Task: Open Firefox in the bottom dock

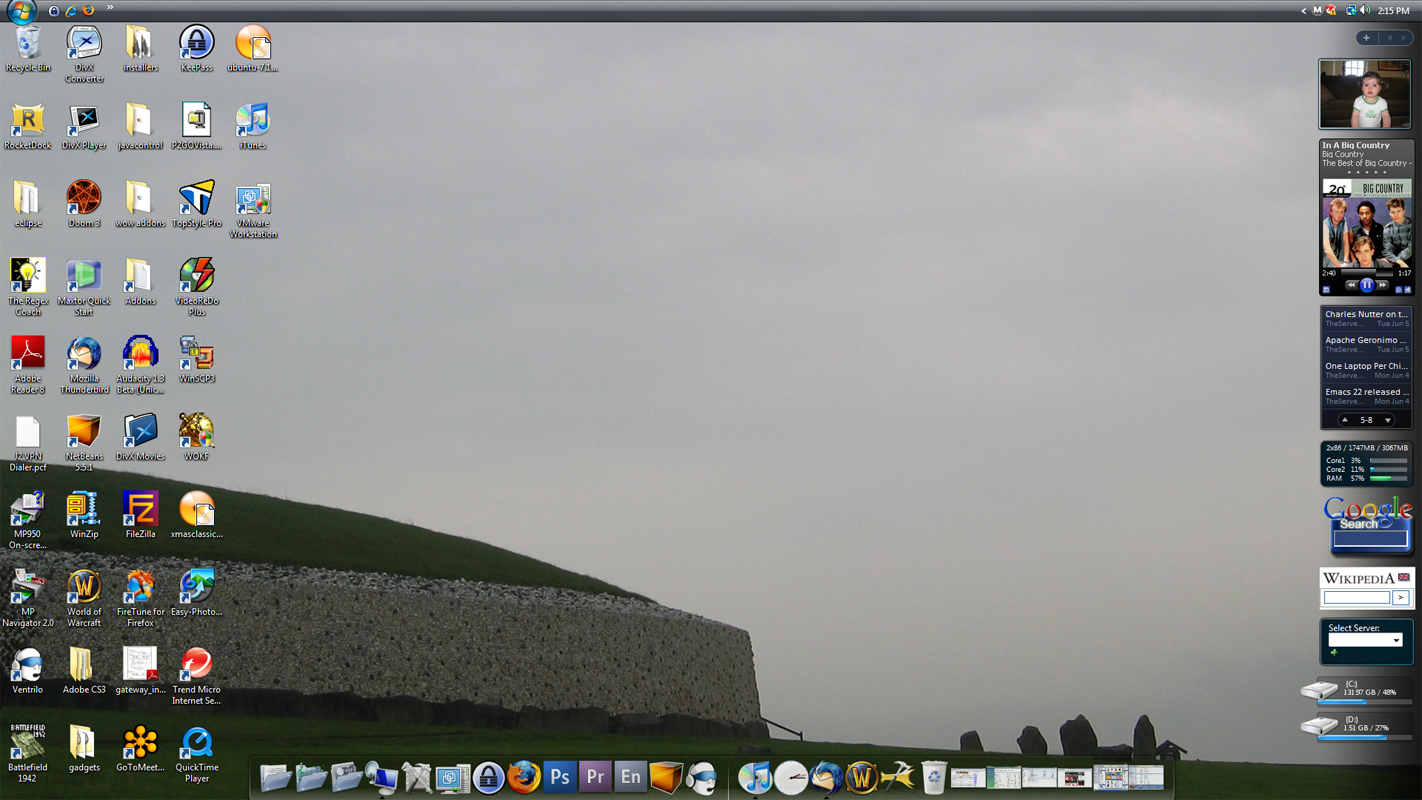Action: (523, 777)
